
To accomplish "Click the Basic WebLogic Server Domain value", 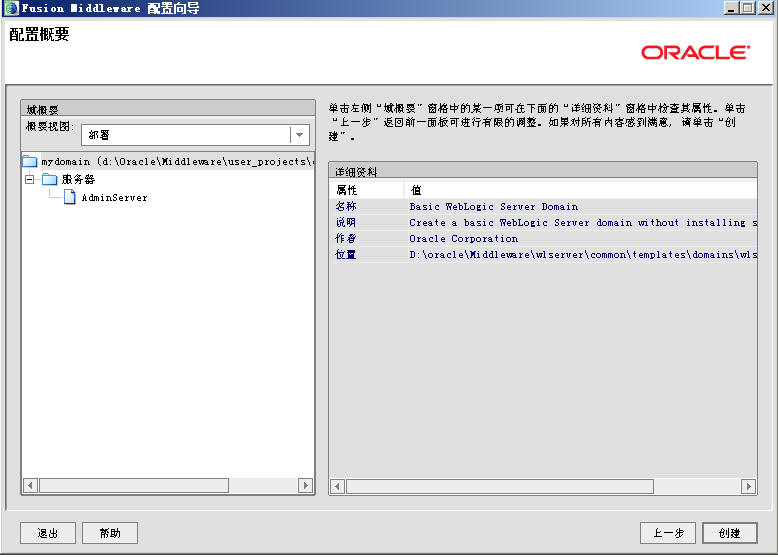I will (494, 206).
